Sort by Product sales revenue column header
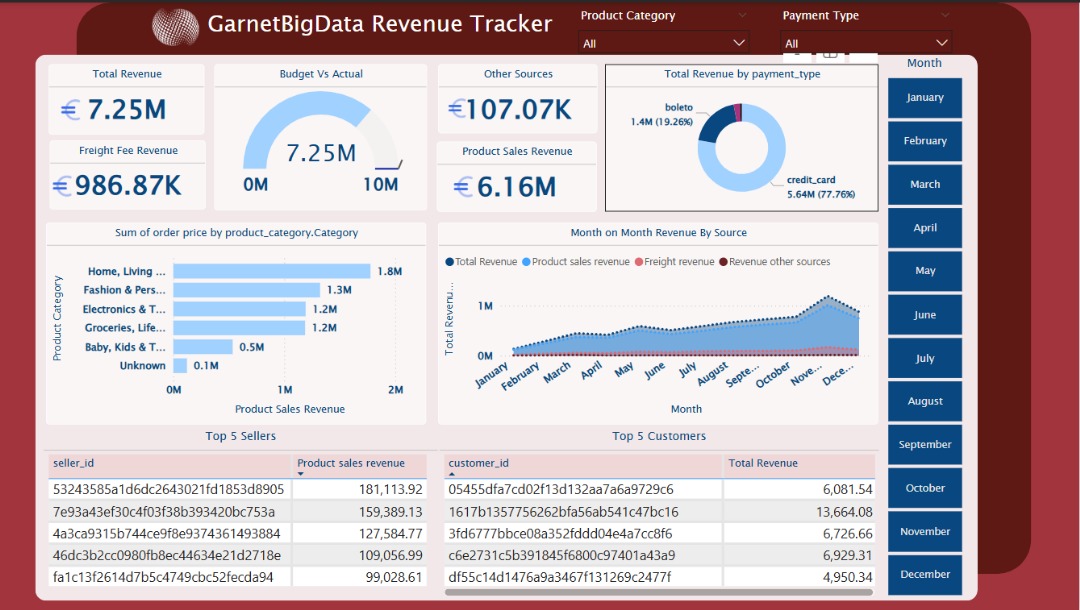The width and height of the screenshot is (1080, 610). pyautogui.click(x=359, y=464)
